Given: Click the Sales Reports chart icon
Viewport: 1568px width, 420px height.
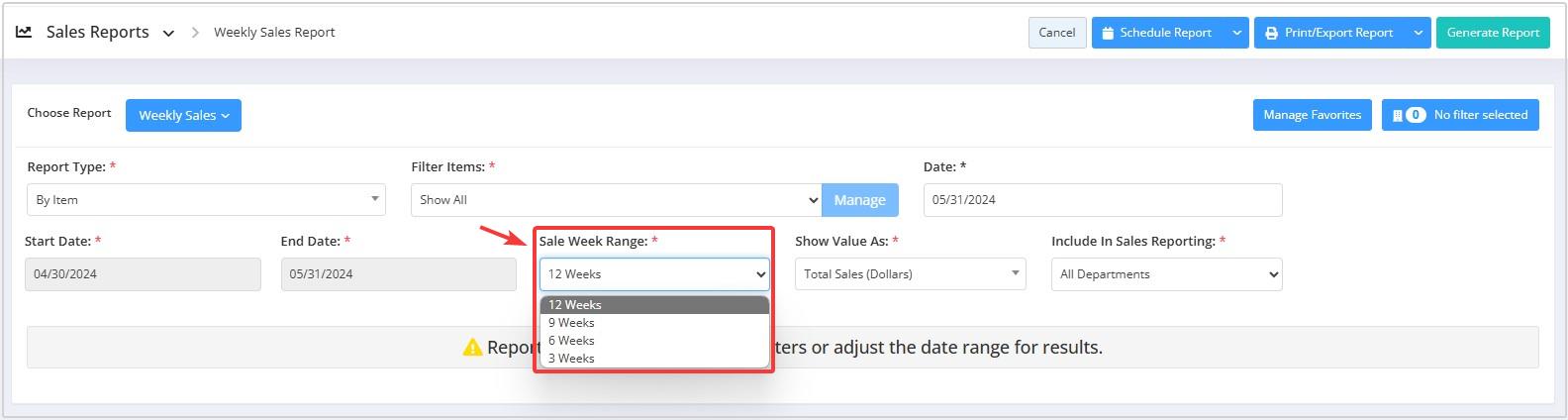Looking at the screenshot, I should pos(24,32).
